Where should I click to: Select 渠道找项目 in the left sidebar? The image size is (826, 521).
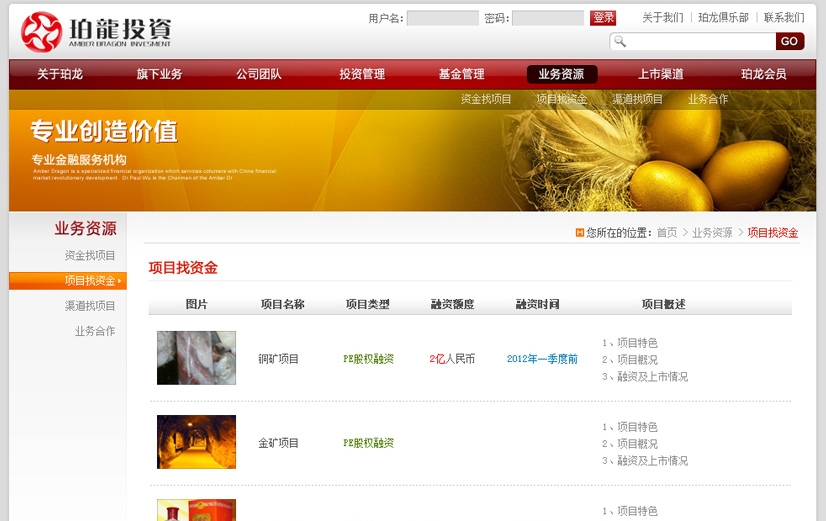[90, 306]
